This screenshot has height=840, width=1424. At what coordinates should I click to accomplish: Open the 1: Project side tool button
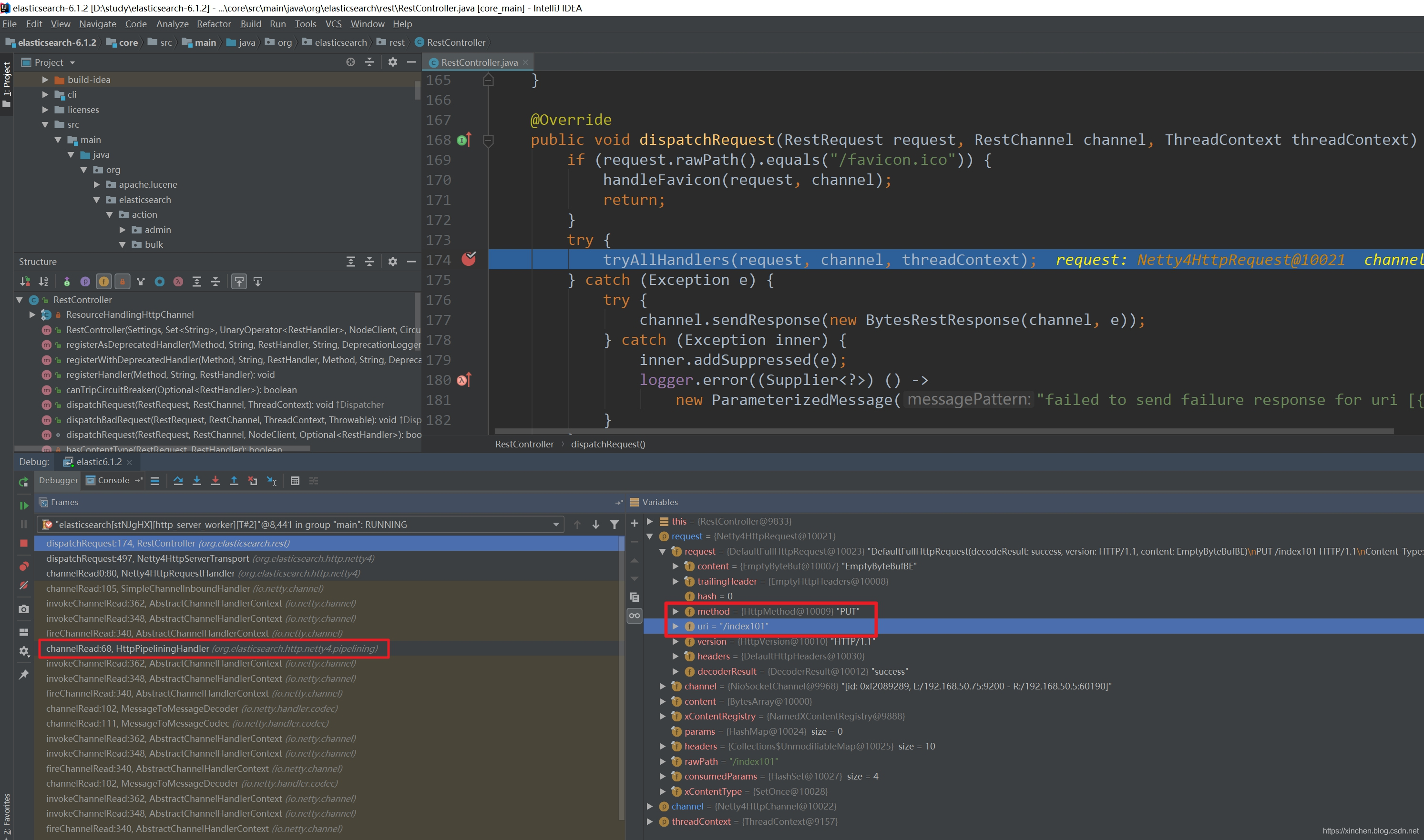7,84
